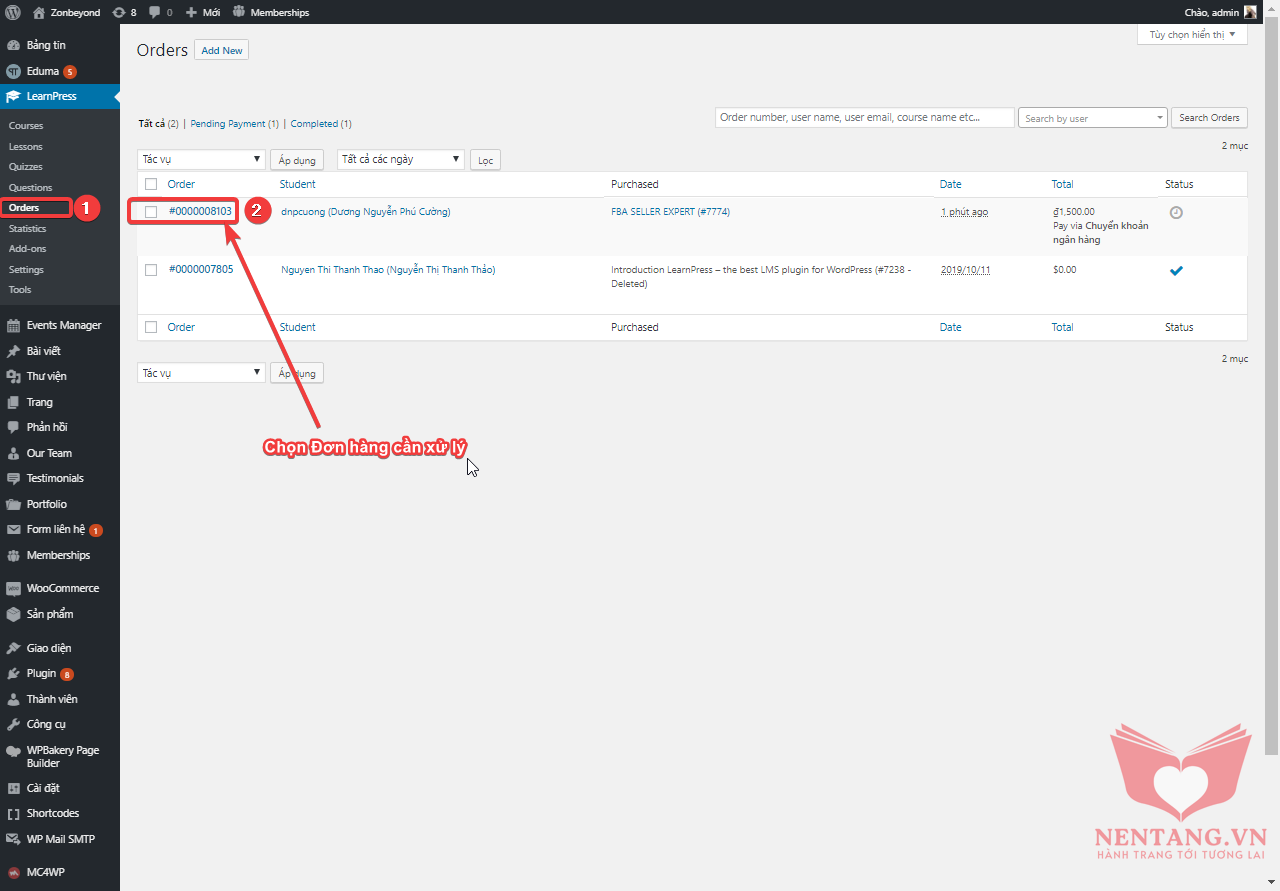Image resolution: width=1280 pixels, height=891 pixels.
Task: Click the Công cụ wrench icon
Action: [x=13, y=724]
